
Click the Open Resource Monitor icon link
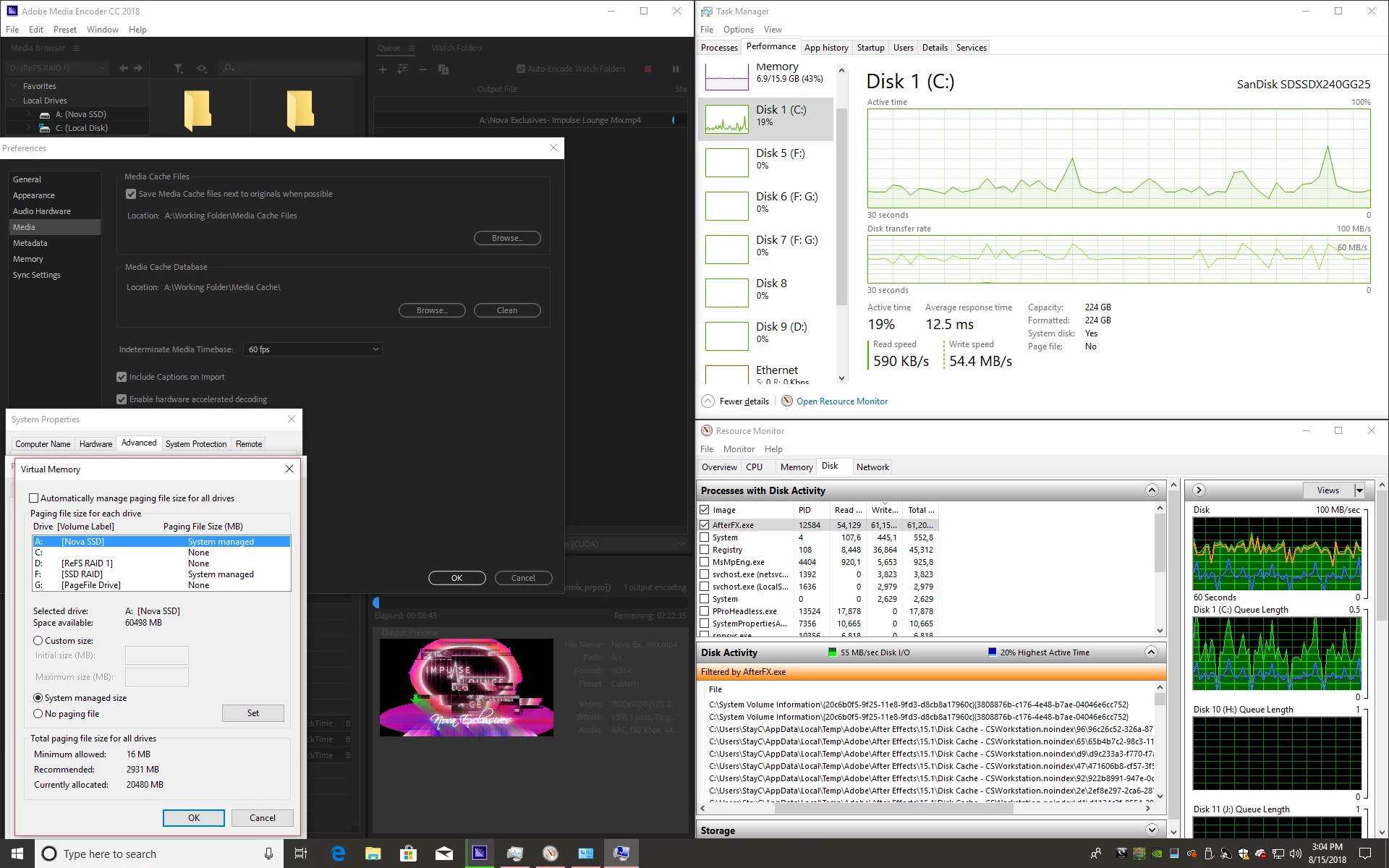tap(787, 401)
